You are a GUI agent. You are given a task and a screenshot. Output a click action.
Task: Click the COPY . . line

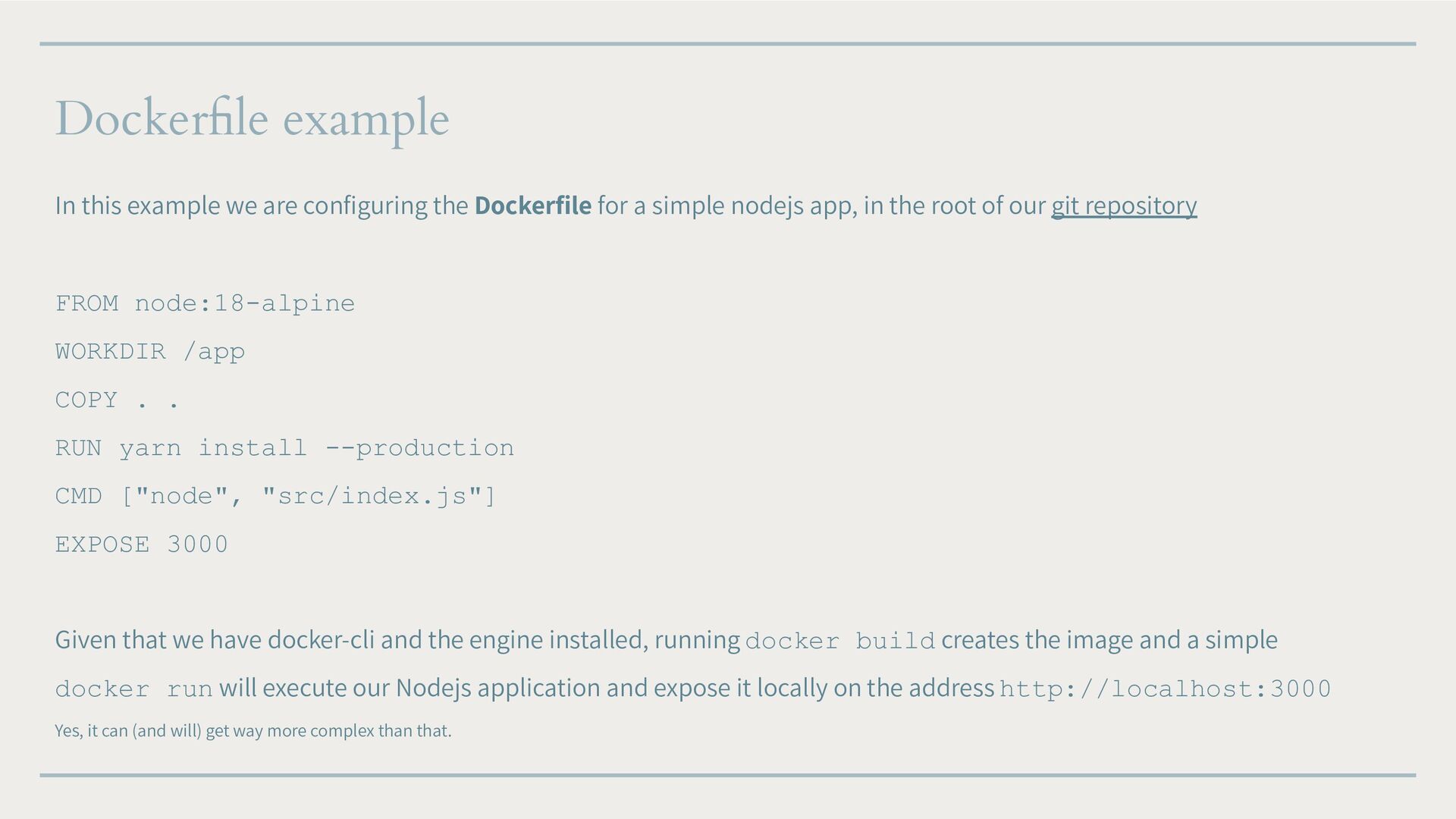pyautogui.click(x=118, y=400)
